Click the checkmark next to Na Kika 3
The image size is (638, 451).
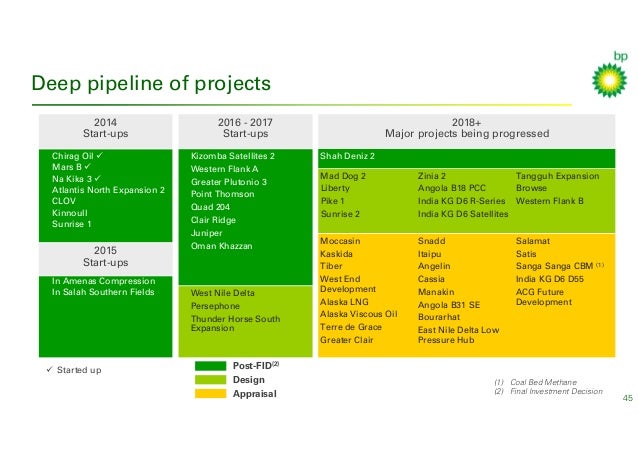pos(98,178)
